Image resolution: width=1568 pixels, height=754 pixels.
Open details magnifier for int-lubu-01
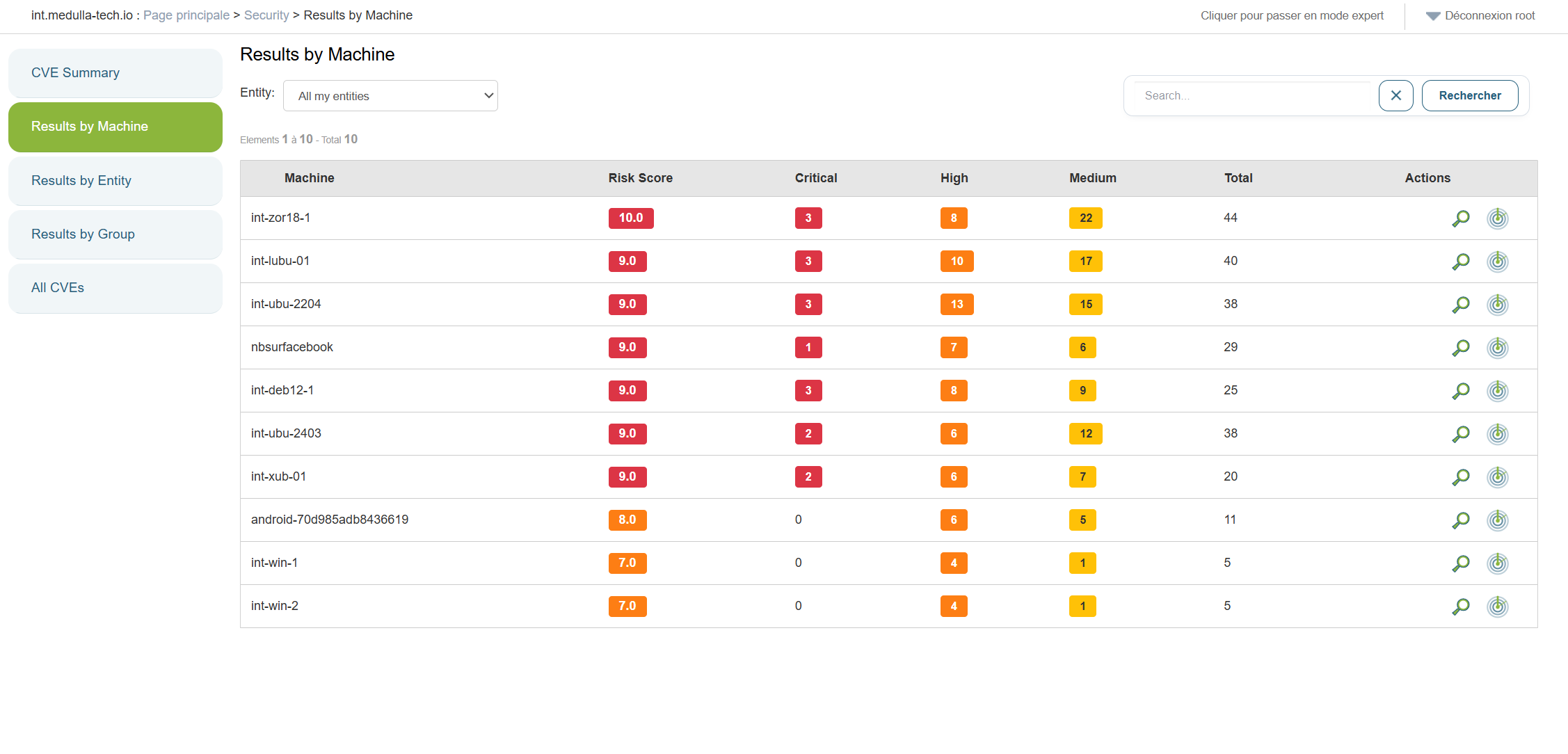coord(1461,262)
